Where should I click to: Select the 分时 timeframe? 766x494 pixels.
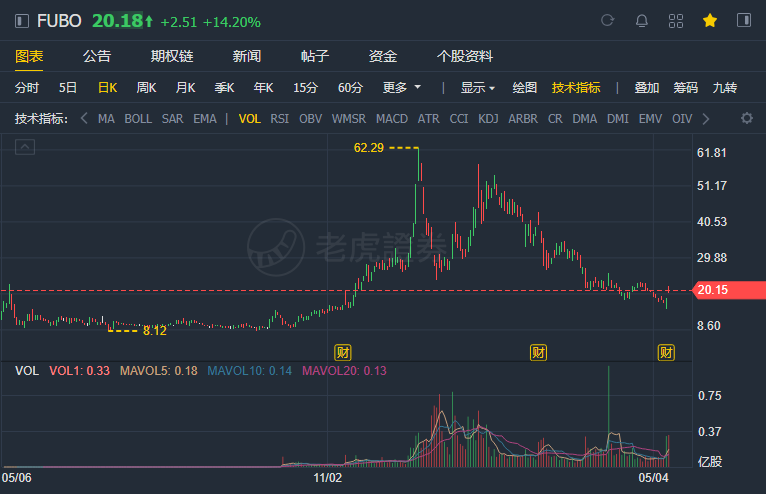point(27,87)
